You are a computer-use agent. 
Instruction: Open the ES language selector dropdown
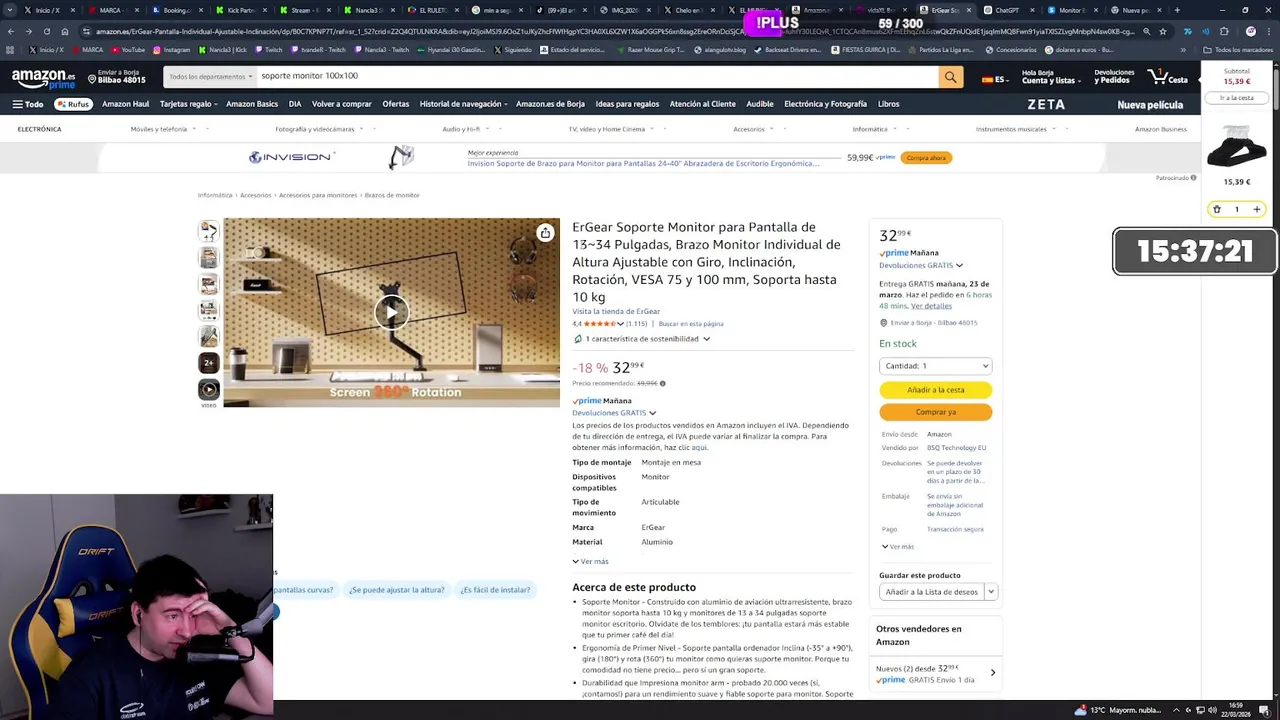[x=994, y=79]
